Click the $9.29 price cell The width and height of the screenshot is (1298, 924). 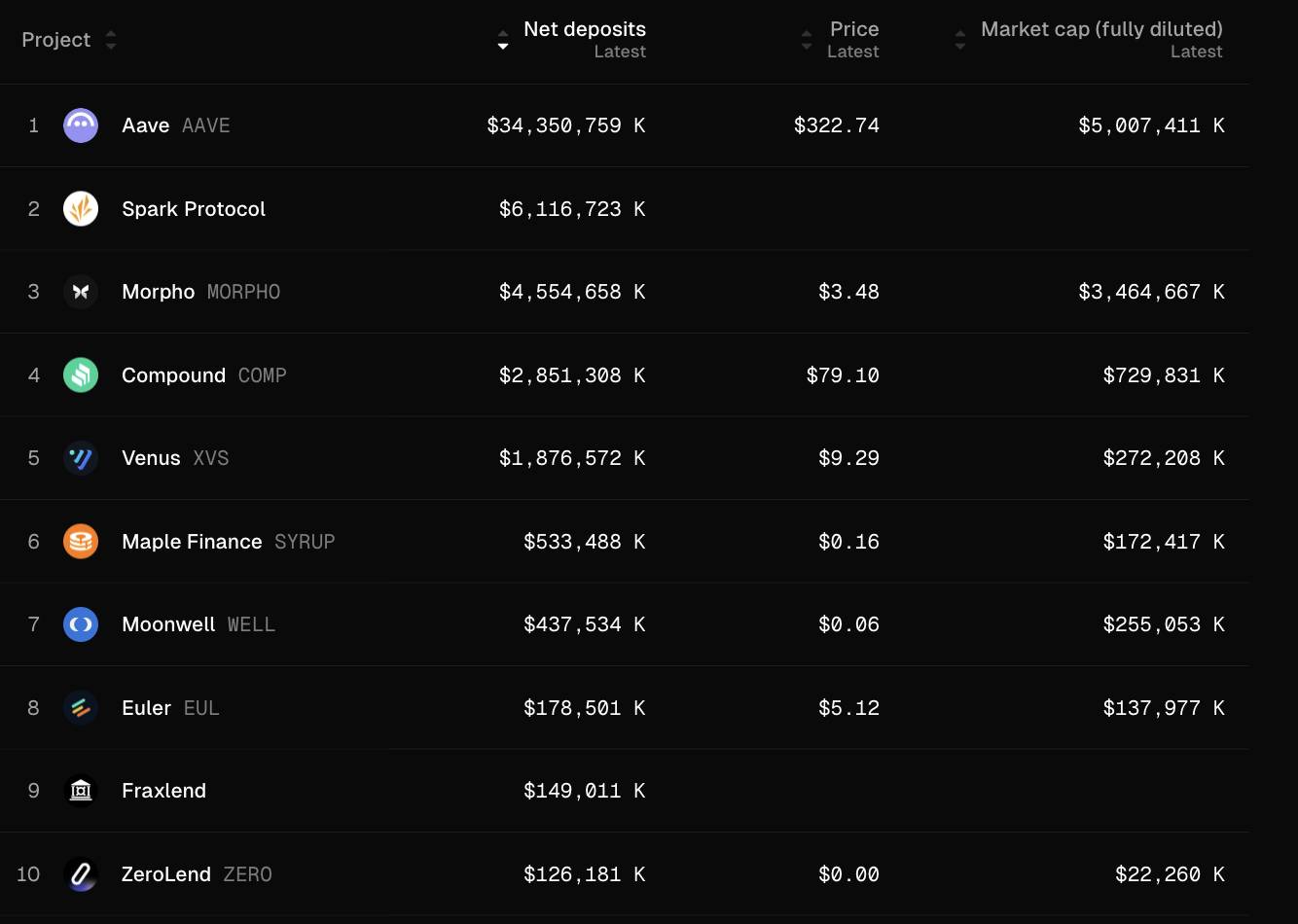(848, 458)
